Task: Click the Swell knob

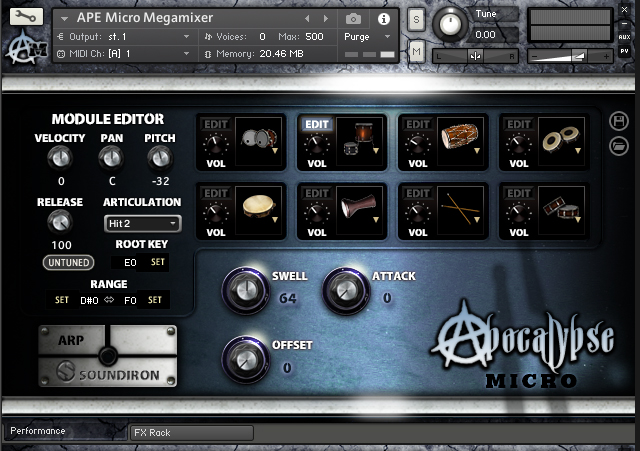Action: pyautogui.click(x=244, y=290)
